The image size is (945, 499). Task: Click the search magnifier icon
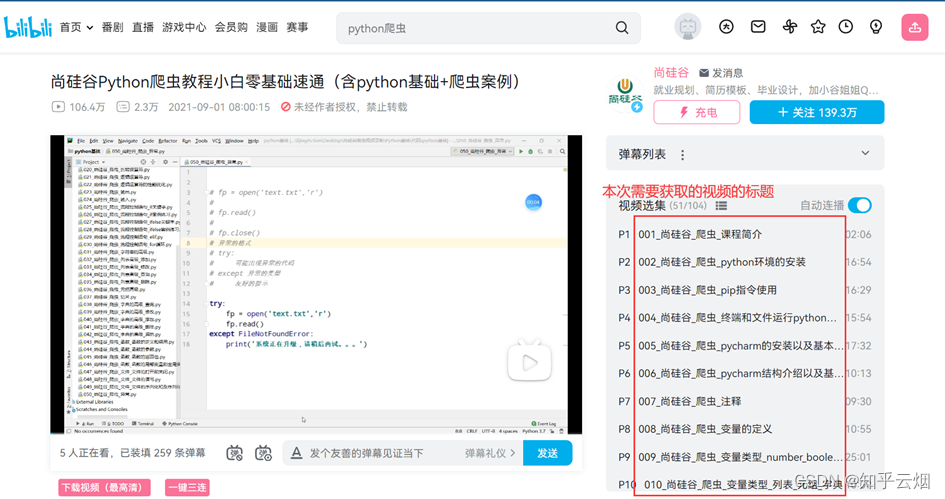tap(622, 28)
